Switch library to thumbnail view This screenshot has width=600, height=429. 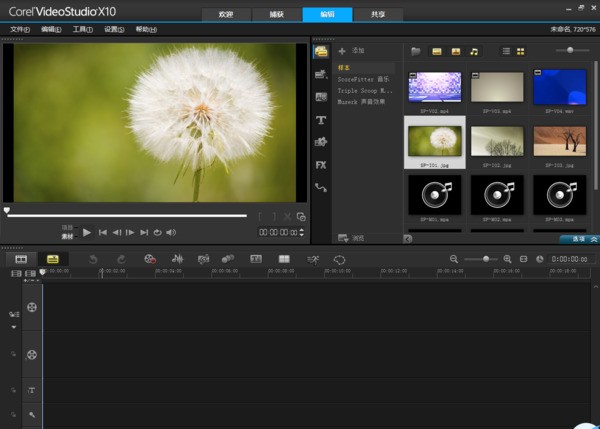(x=520, y=51)
